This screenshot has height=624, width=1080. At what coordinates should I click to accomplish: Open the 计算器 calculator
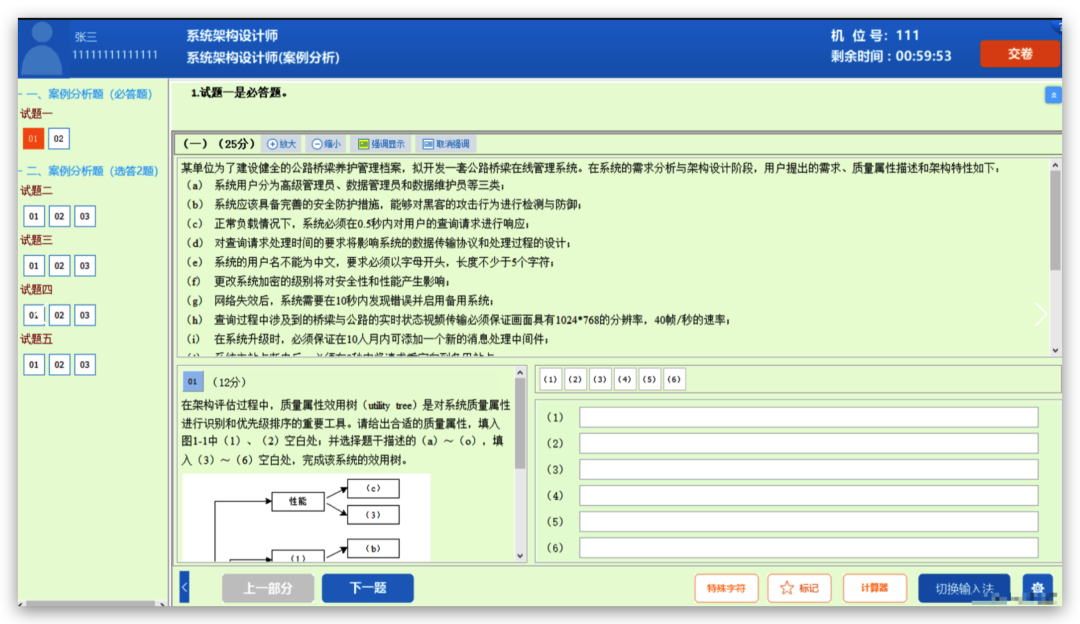[874, 588]
